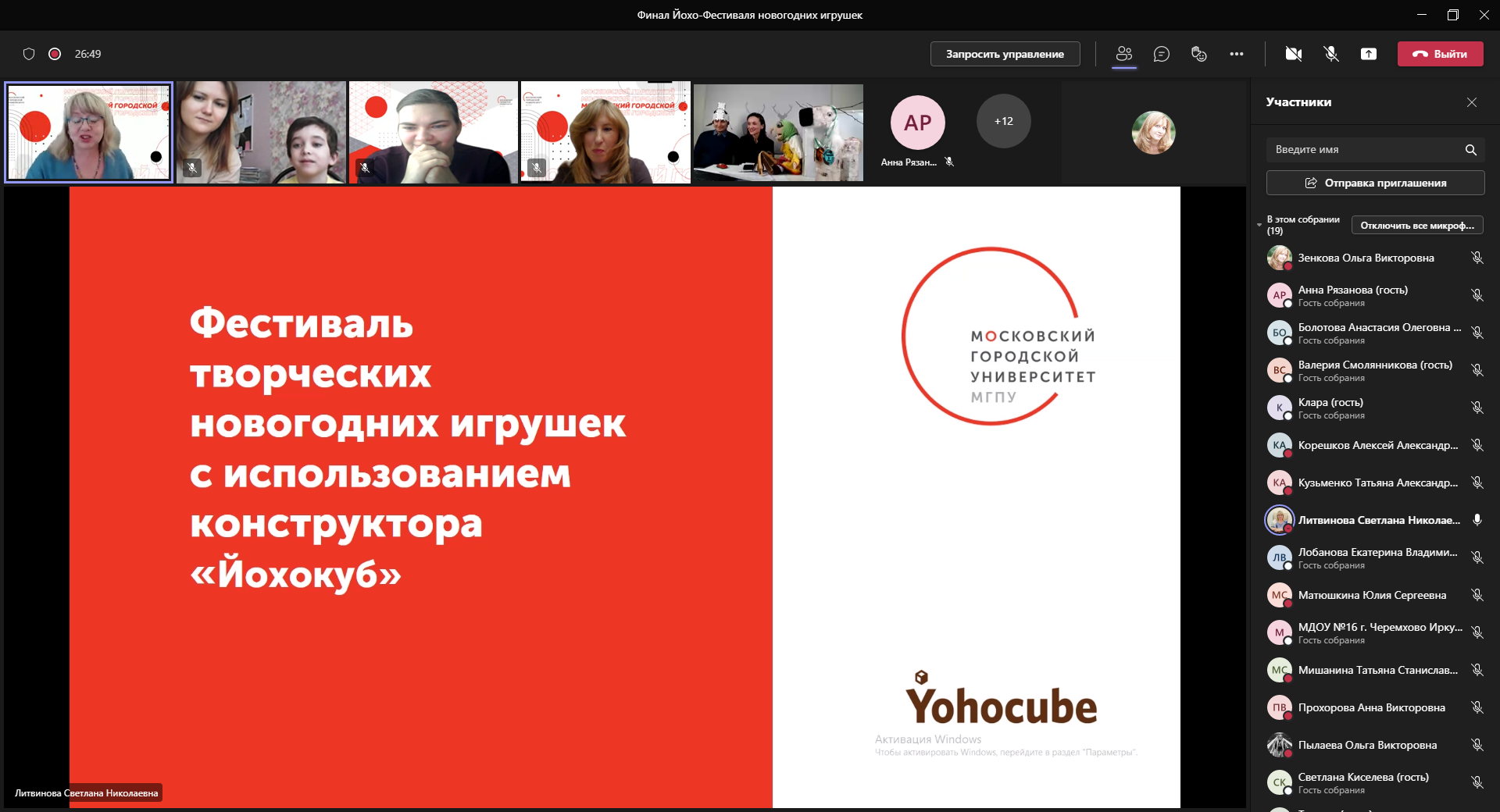Click the active microphone icon next to Литвинова Светлана
The image size is (1500, 812).
coord(1477,519)
